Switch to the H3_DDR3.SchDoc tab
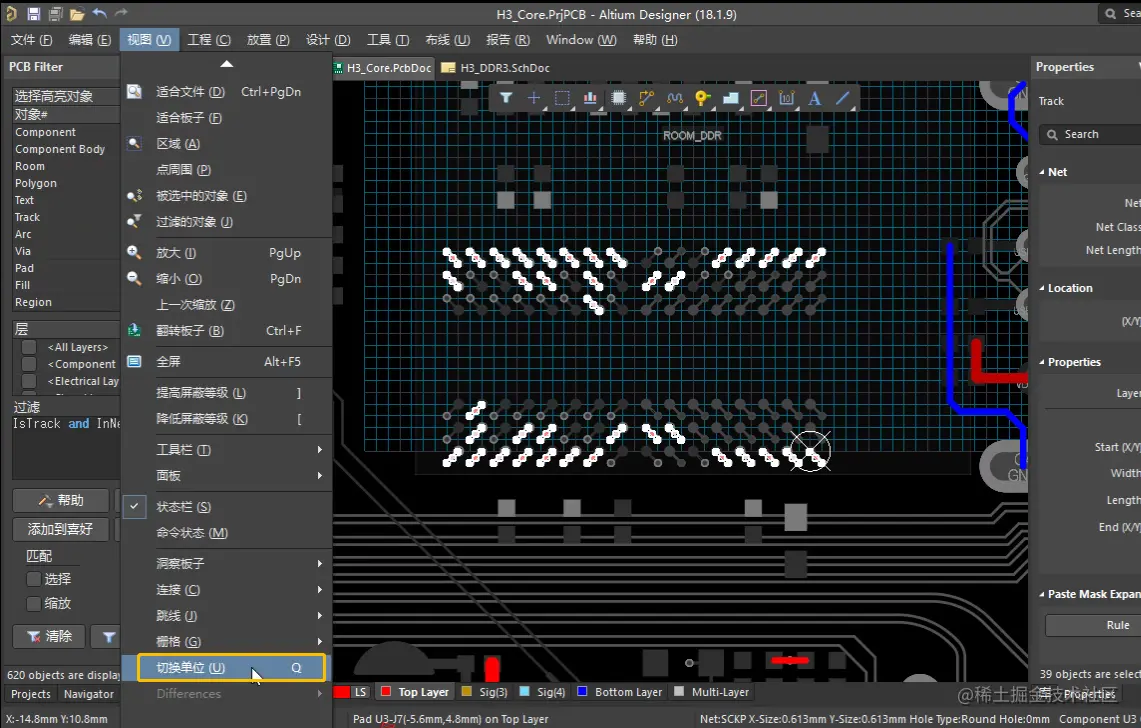This screenshot has height=728, width=1141. coord(496,68)
